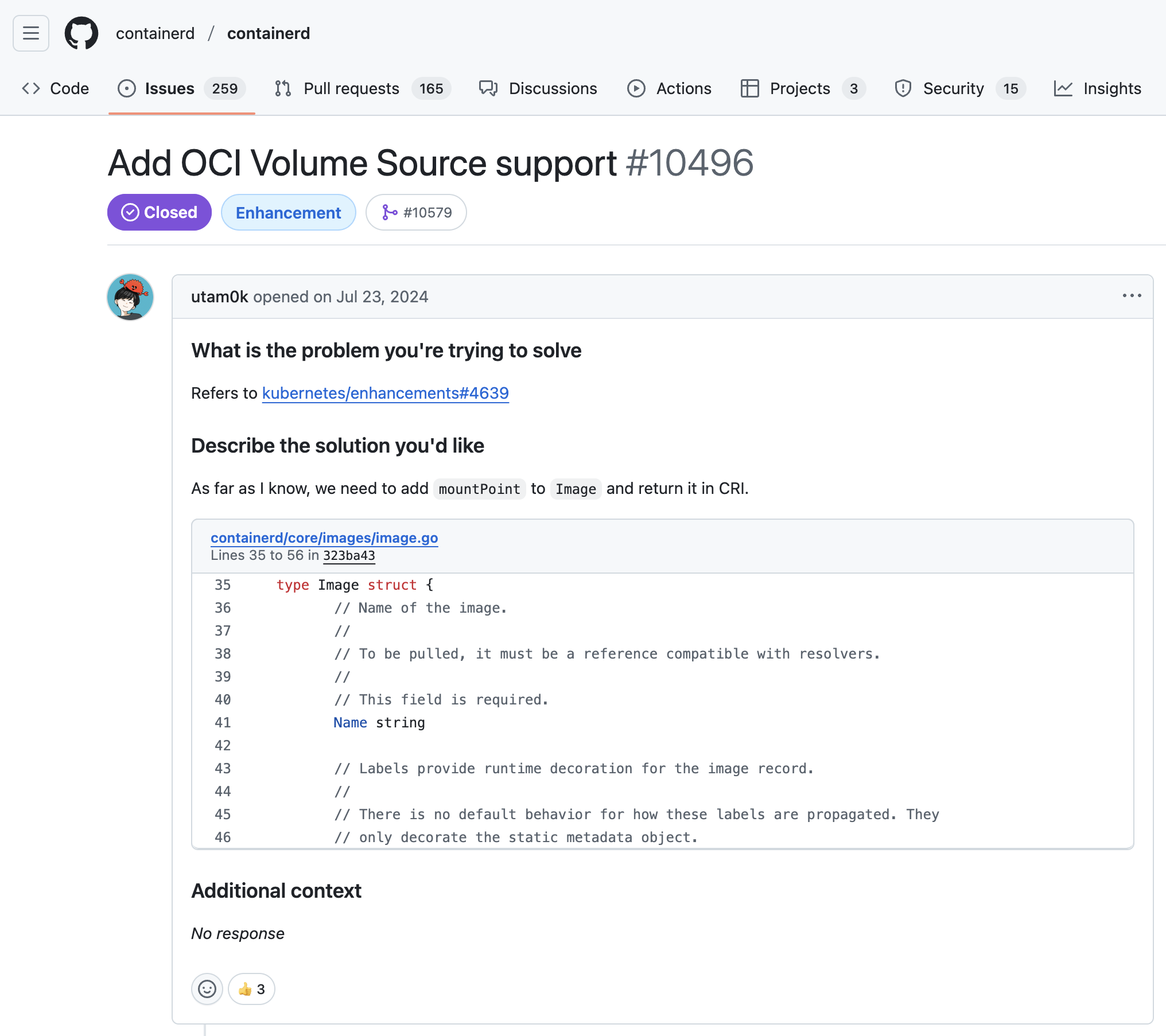The height and width of the screenshot is (1036, 1166).
Task: Open the navigation hamburger menu
Action: click(30, 33)
